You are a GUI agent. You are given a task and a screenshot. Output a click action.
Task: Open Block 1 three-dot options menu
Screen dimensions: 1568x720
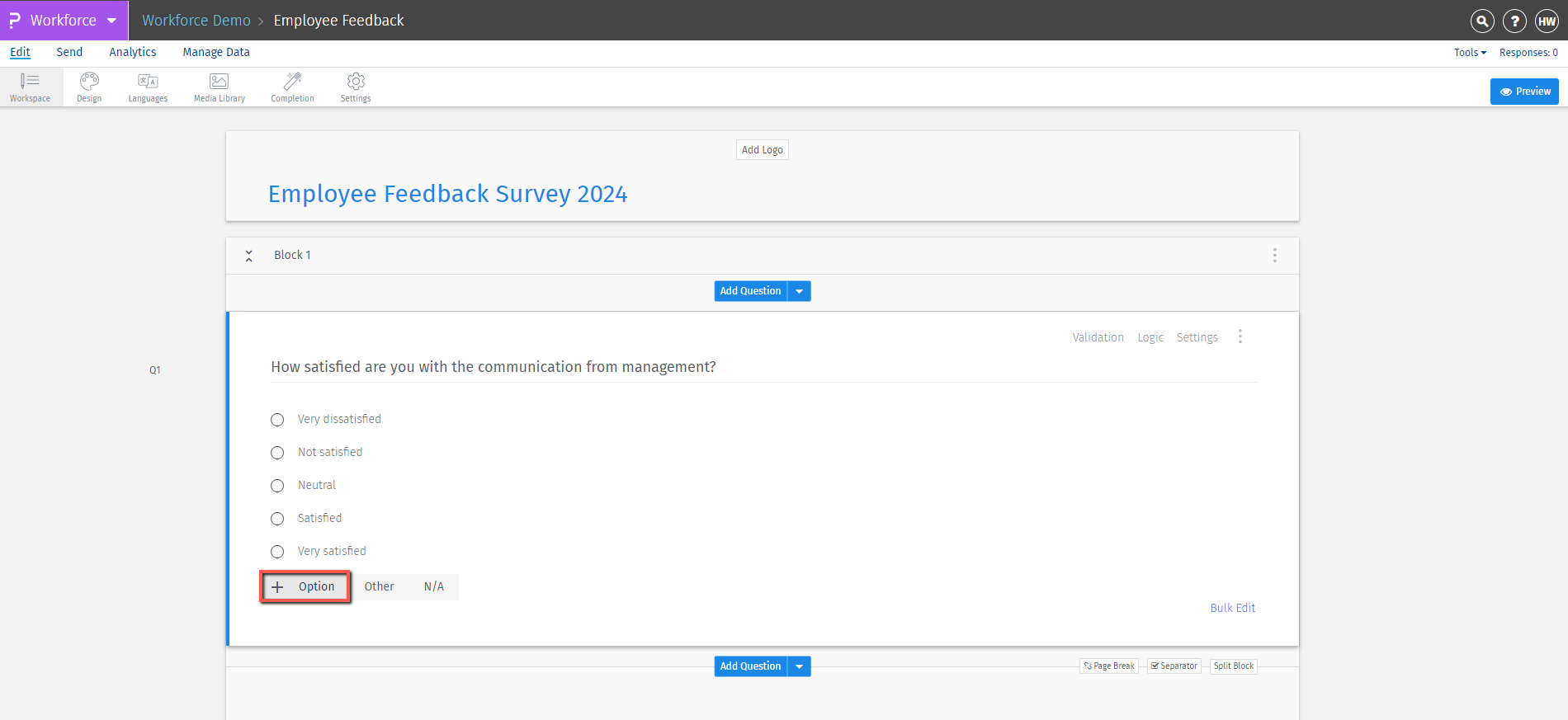click(1275, 256)
